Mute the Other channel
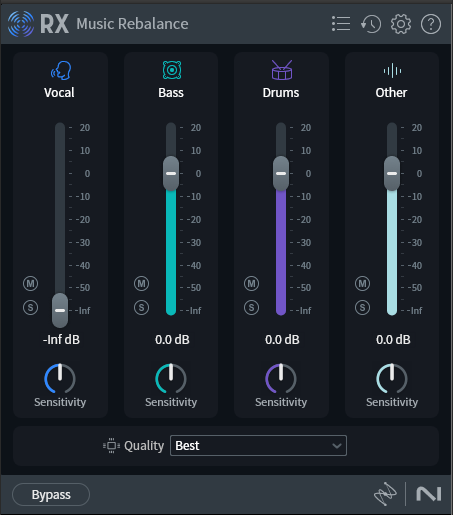Viewport: 453px width, 515px height. 362,284
